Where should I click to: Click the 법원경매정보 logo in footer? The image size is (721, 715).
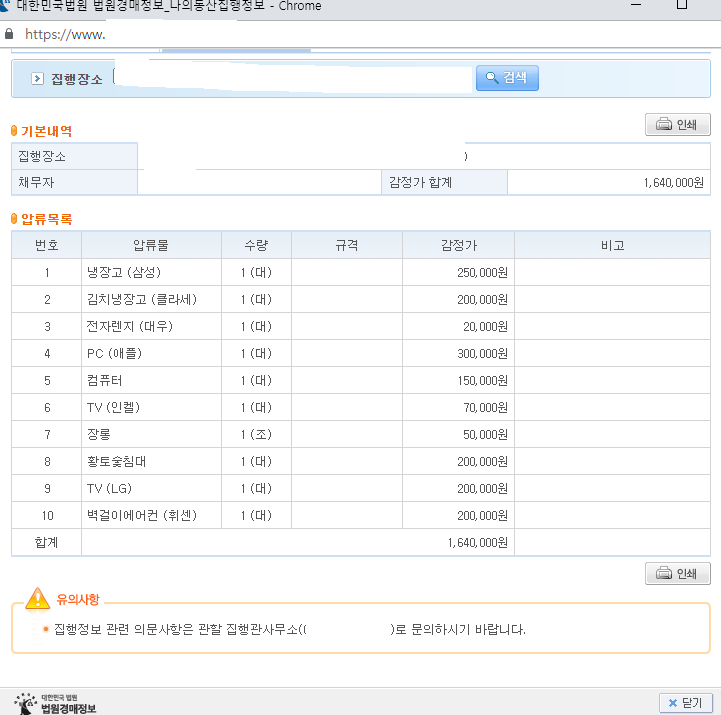(x=55, y=704)
